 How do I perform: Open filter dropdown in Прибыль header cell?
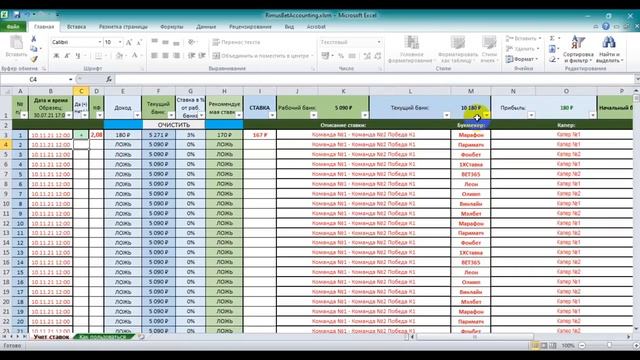[531, 116]
